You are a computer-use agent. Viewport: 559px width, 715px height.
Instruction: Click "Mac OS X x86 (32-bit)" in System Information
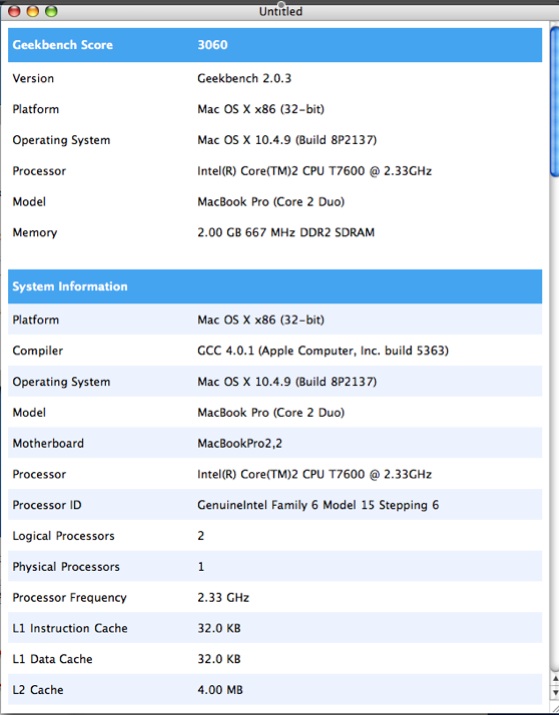[261, 320]
